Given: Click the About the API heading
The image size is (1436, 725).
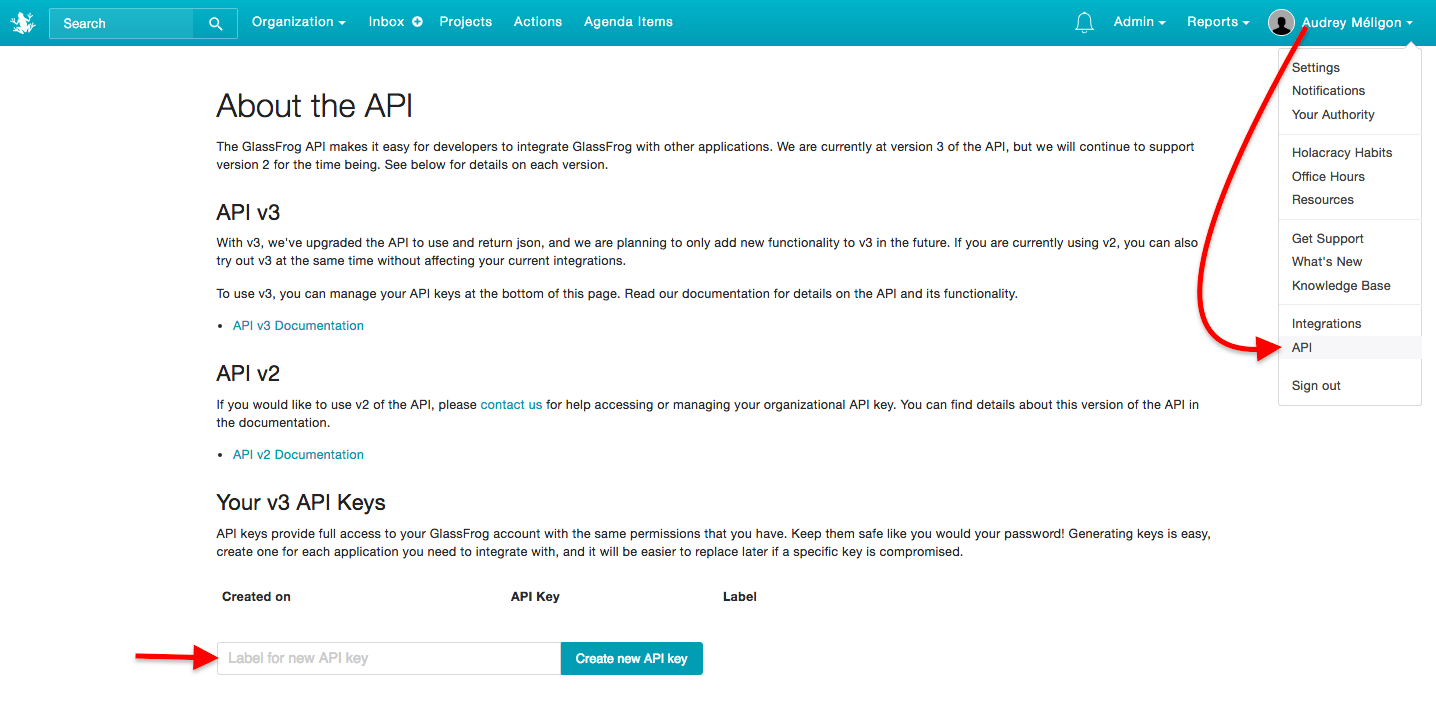Looking at the screenshot, I should tap(315, 106).
